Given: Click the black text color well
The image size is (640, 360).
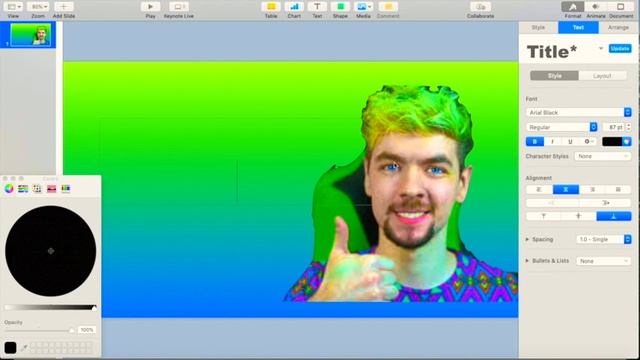Looking at the screenshot, I should tap(612, 142).
